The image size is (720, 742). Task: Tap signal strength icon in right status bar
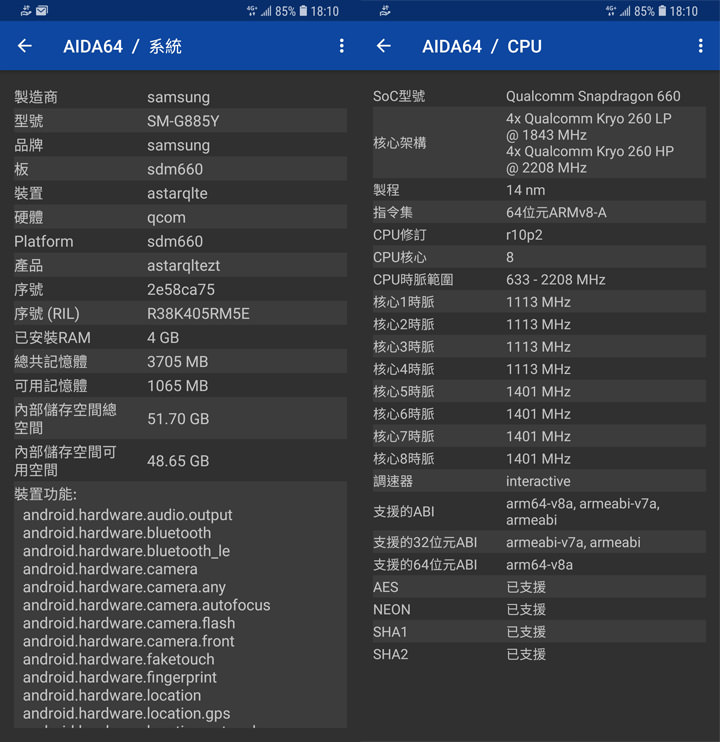(x=625, y=11)
